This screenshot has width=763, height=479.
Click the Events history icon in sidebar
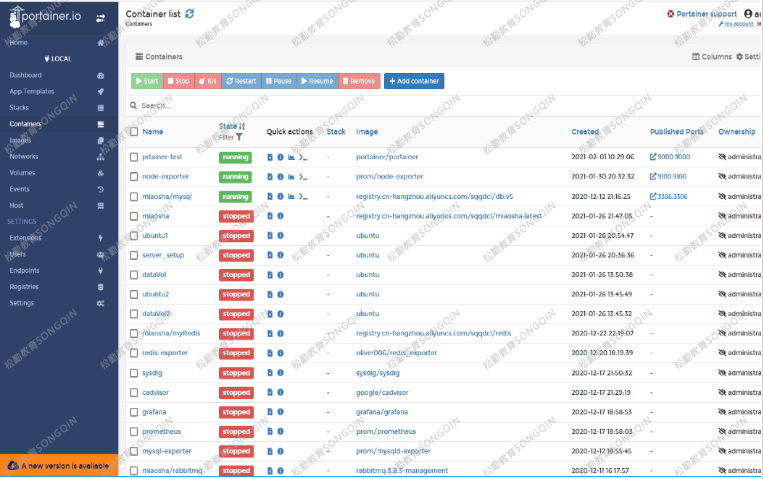coord(100,189)
